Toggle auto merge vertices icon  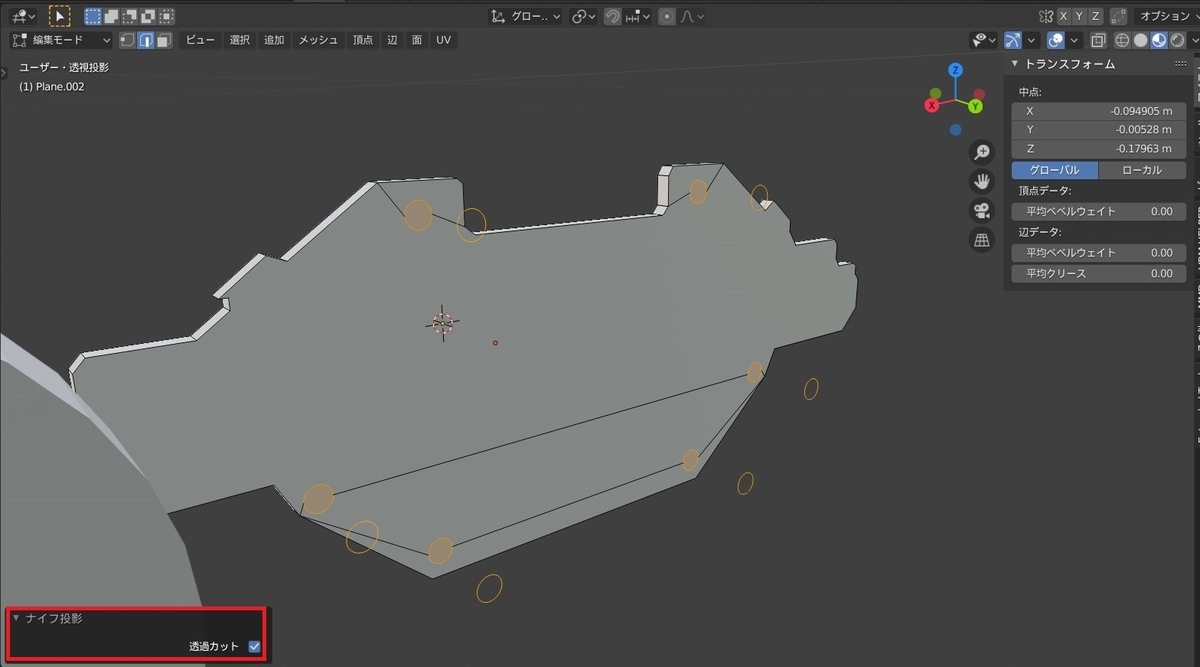[1119, 16]
